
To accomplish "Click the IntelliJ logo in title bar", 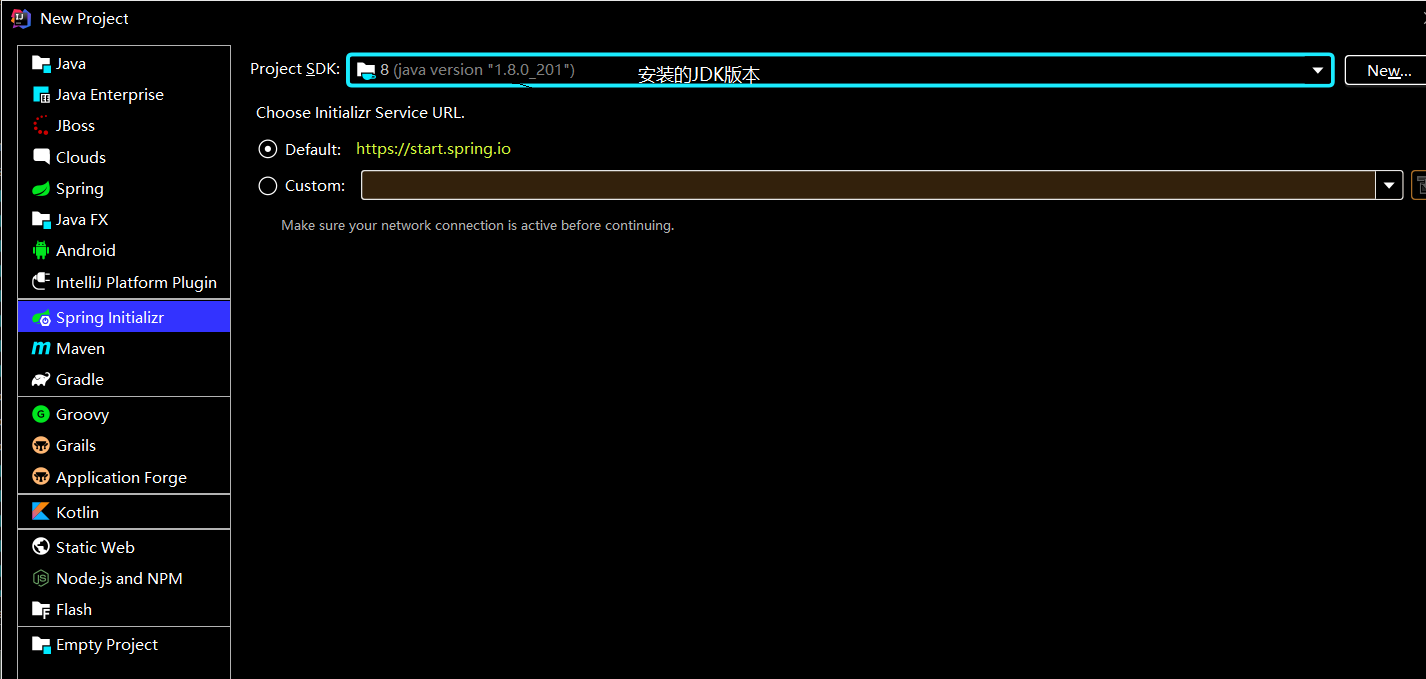I will pyautogui.click(x=21, y=18).
